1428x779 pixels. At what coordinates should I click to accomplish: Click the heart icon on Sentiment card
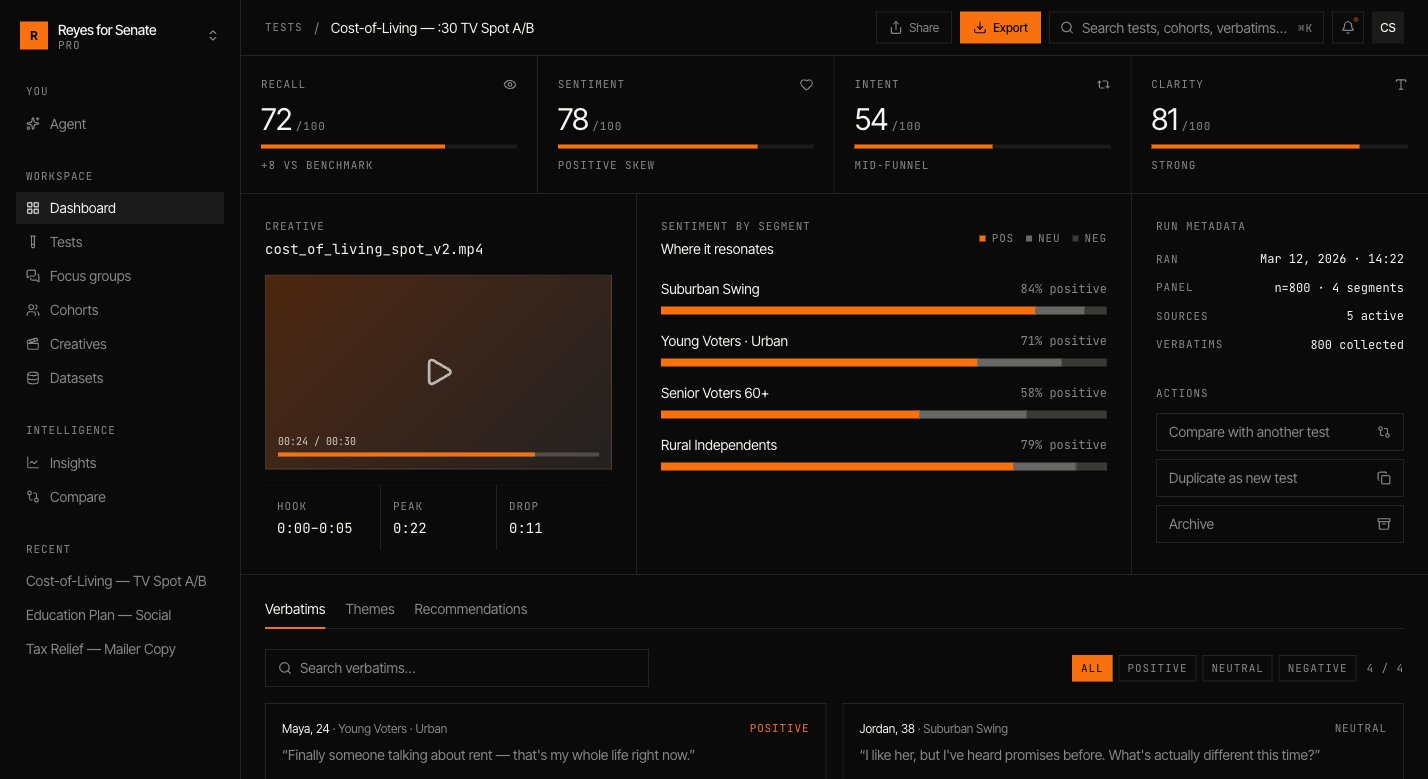coord(807,85)
